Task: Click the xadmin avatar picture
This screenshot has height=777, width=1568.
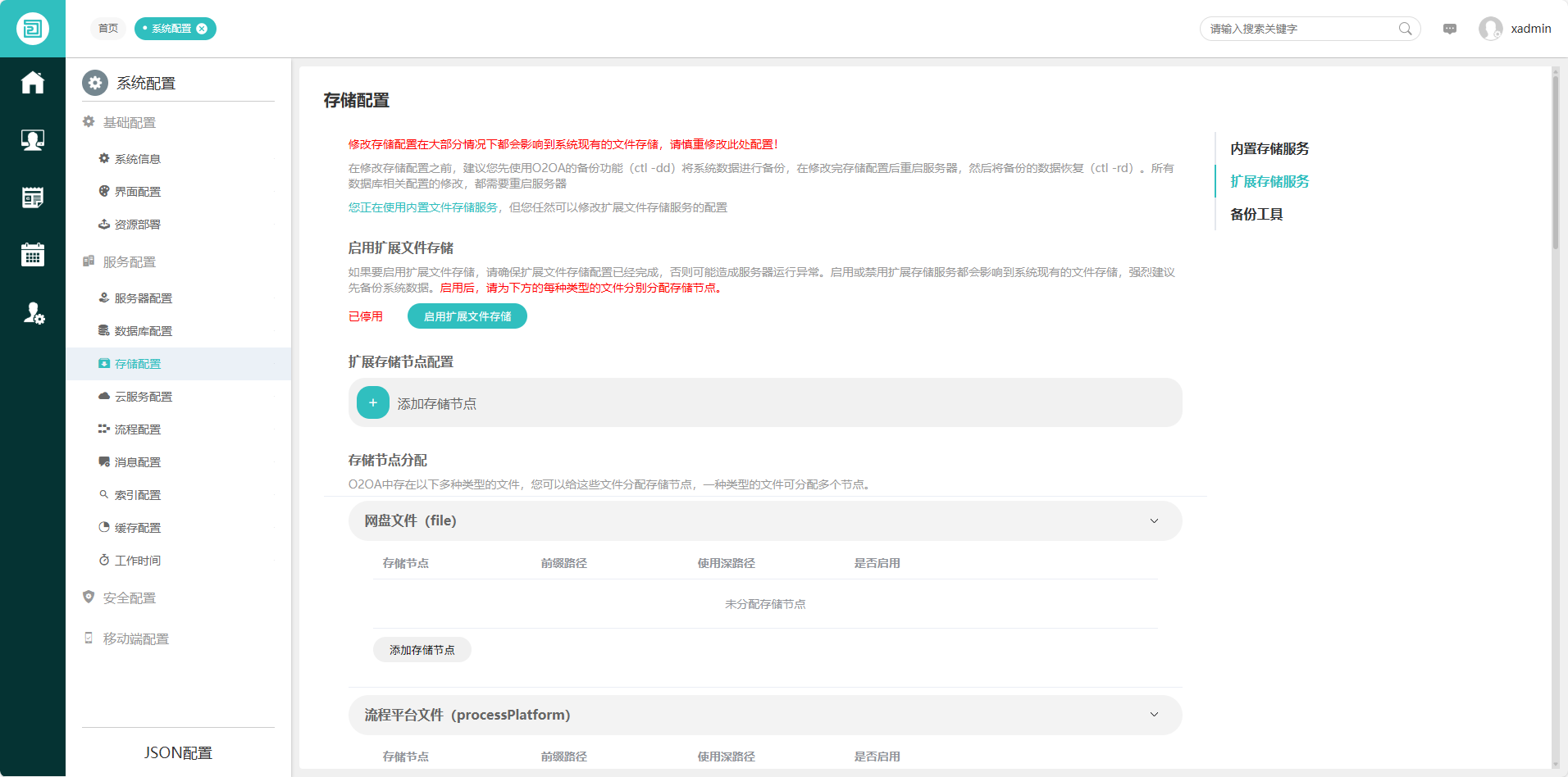Action: tap(1491, 29)
